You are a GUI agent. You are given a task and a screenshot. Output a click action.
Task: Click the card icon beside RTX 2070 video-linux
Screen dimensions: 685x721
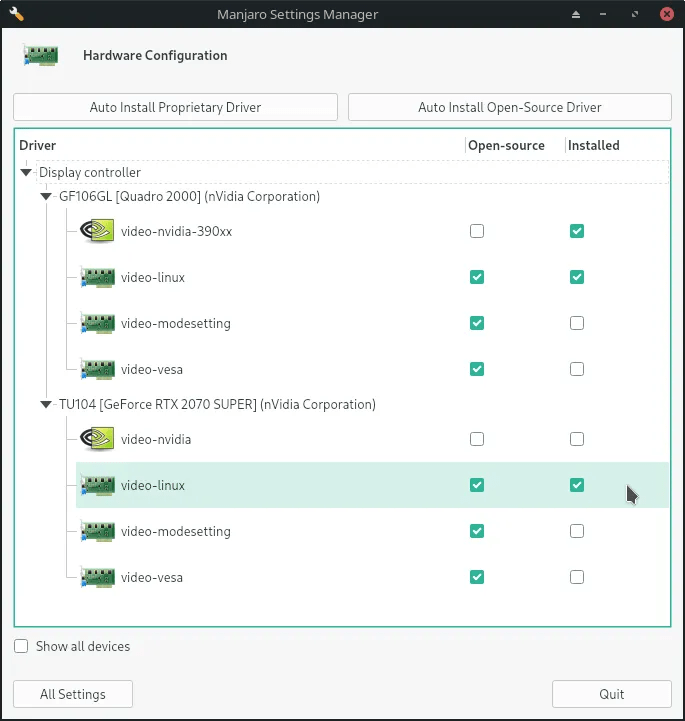[x=97, y=485]
